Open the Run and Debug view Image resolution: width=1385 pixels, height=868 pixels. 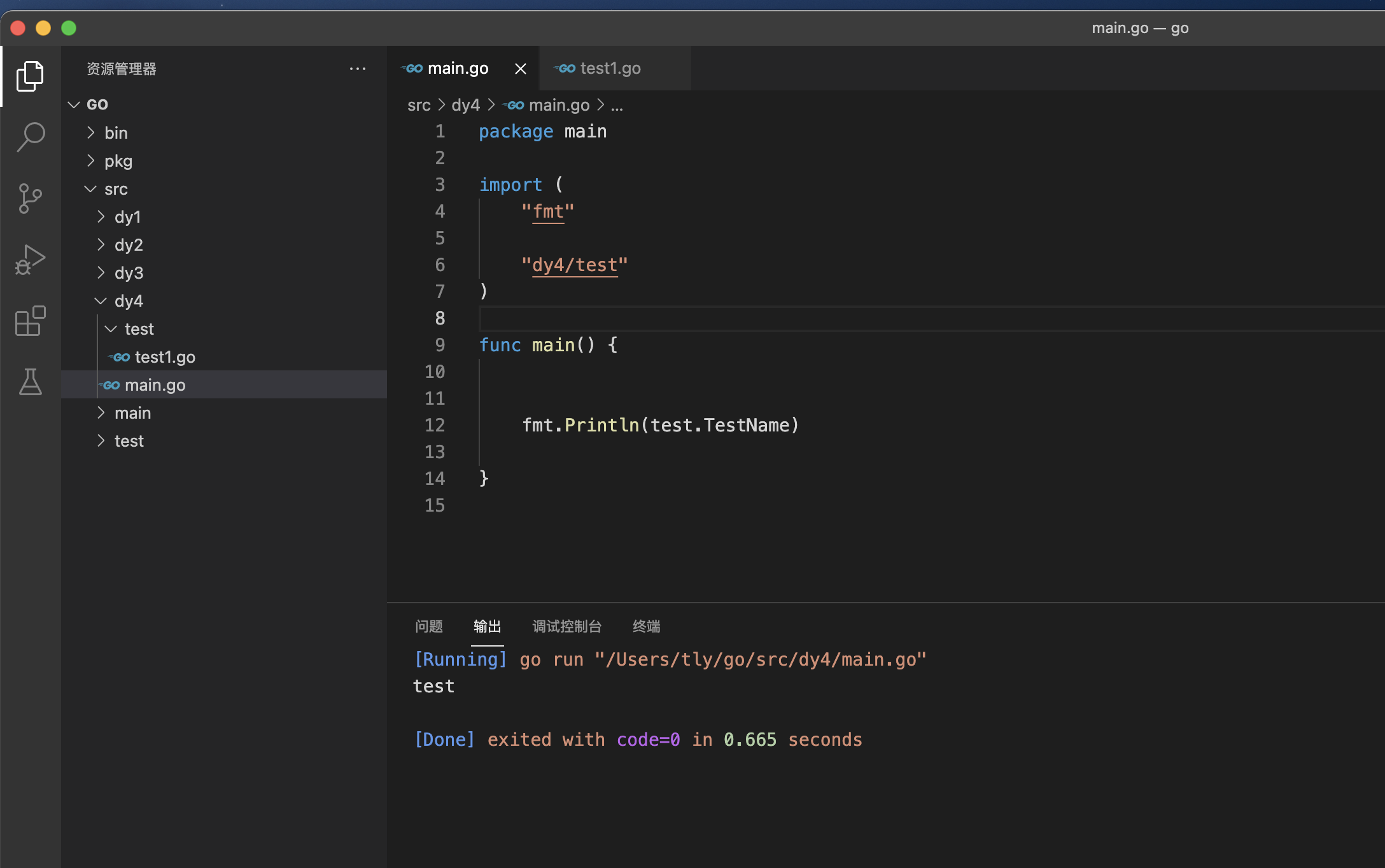click(30, 259)
